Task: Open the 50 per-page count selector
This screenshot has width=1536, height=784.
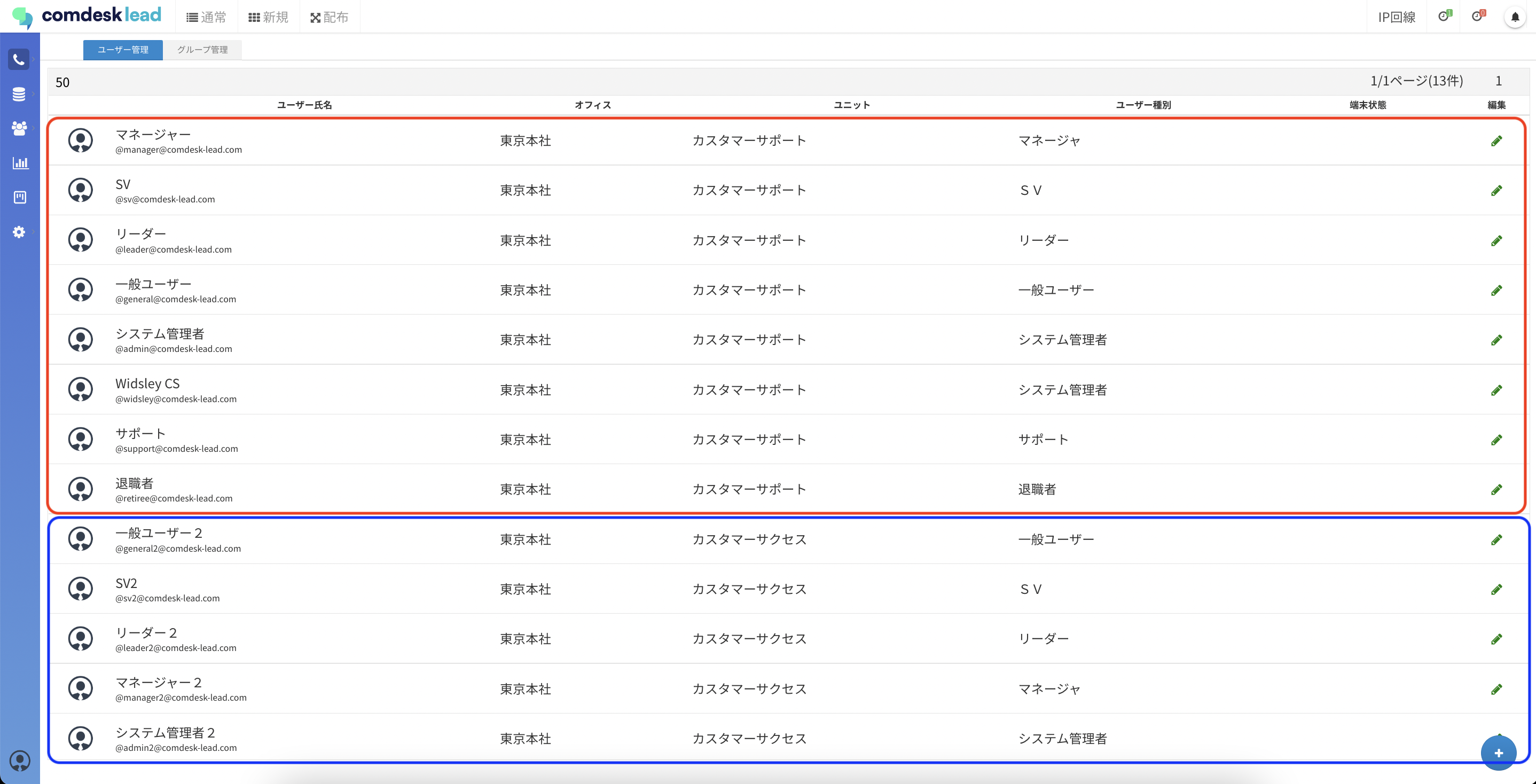Action: 62,82
